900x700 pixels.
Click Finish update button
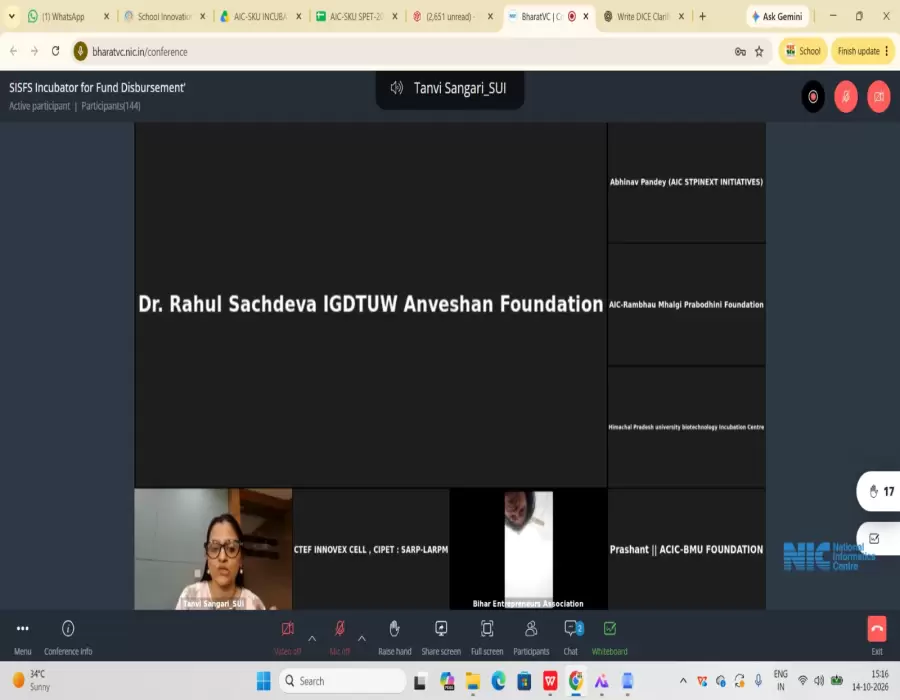tap(863, 51)
